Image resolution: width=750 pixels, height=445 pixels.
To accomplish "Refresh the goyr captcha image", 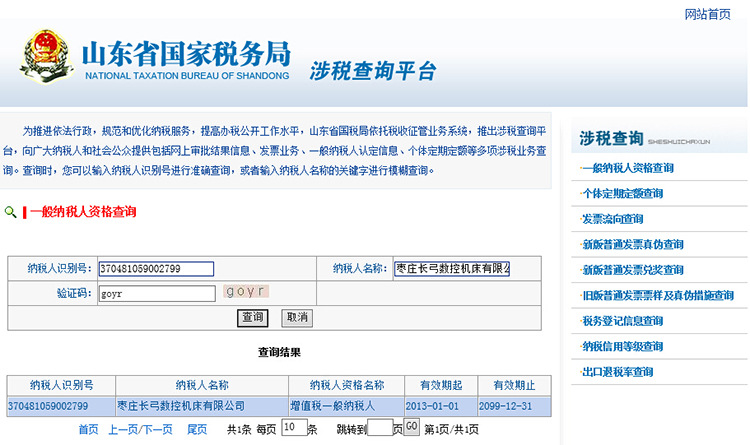I will coord(246,291).
